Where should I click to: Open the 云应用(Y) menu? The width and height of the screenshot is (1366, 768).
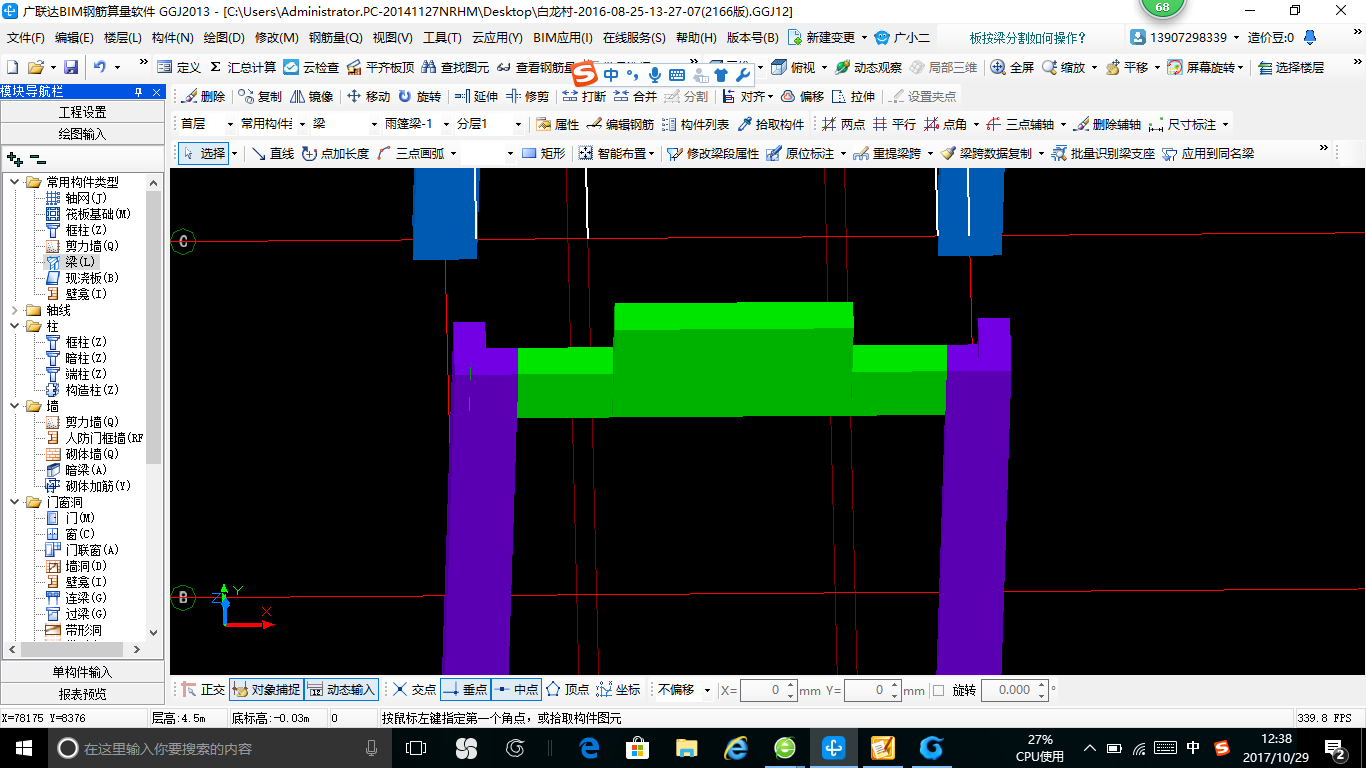pyautogui.click(x=497, y=38)
